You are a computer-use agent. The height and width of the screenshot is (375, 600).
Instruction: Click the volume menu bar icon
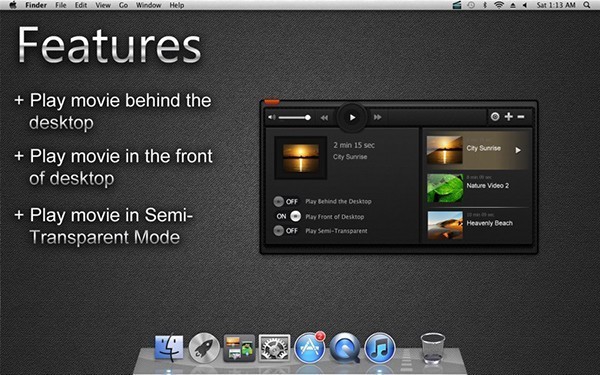[x=525, y=5]
